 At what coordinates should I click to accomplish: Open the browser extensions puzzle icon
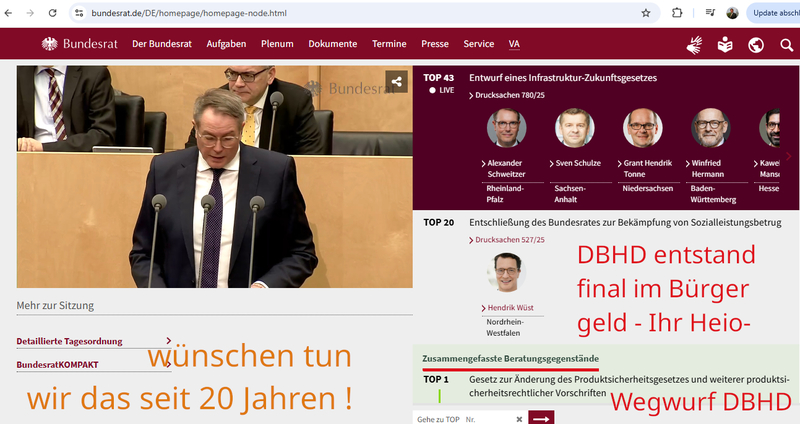[677, 13]
